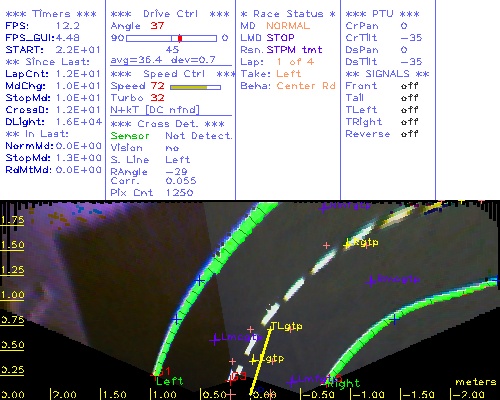Click the Drive Ctrl section header

[x=170, y=14]
